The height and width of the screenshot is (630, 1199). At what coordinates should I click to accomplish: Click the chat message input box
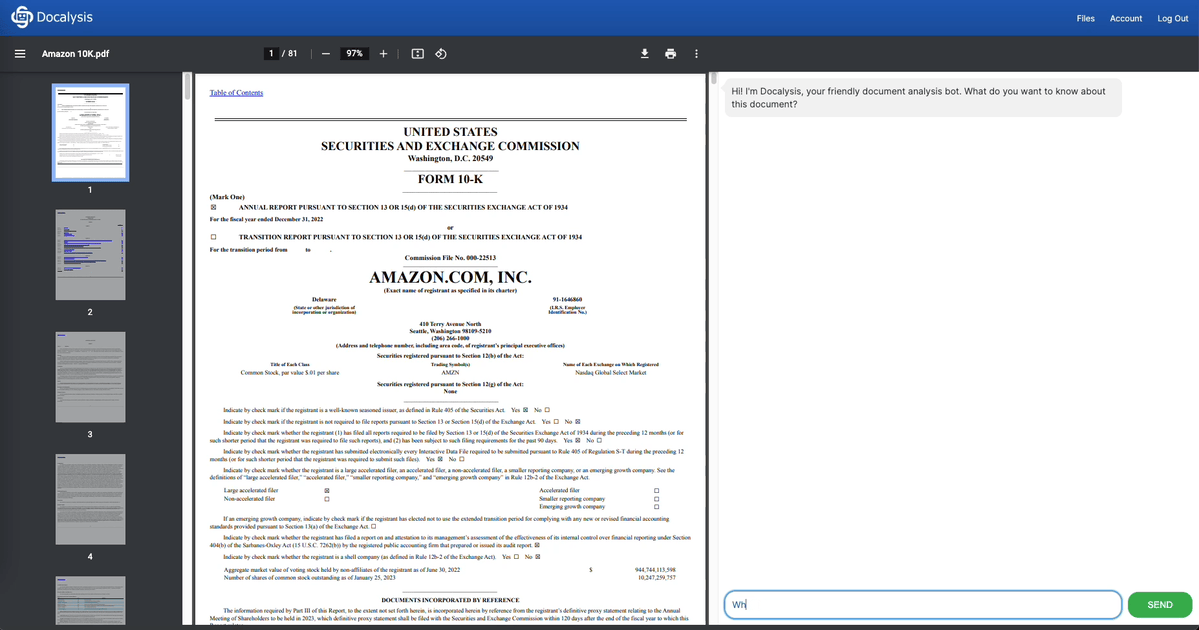[920, 605]
